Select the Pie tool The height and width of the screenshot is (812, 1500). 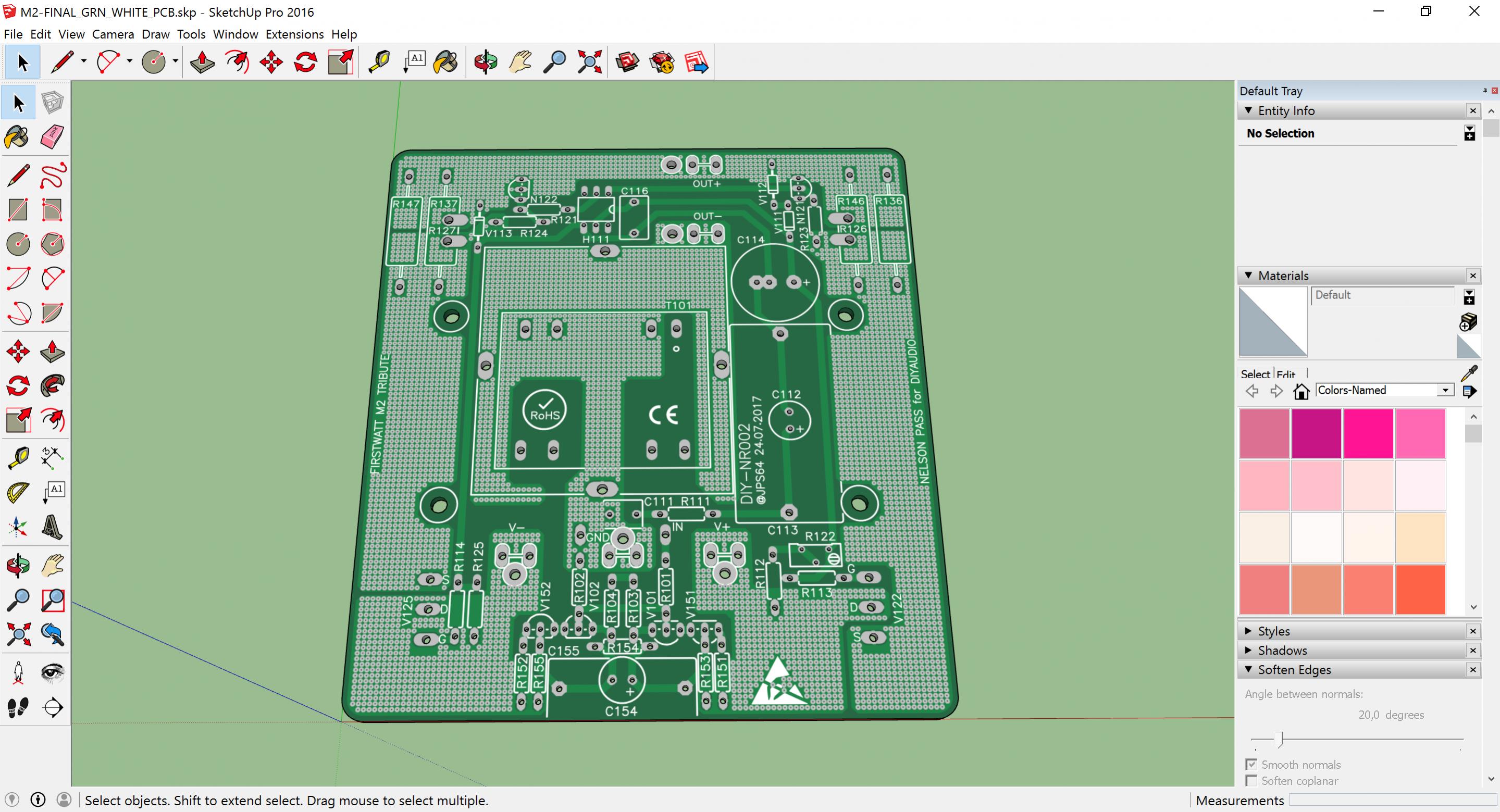coord(53,313)
